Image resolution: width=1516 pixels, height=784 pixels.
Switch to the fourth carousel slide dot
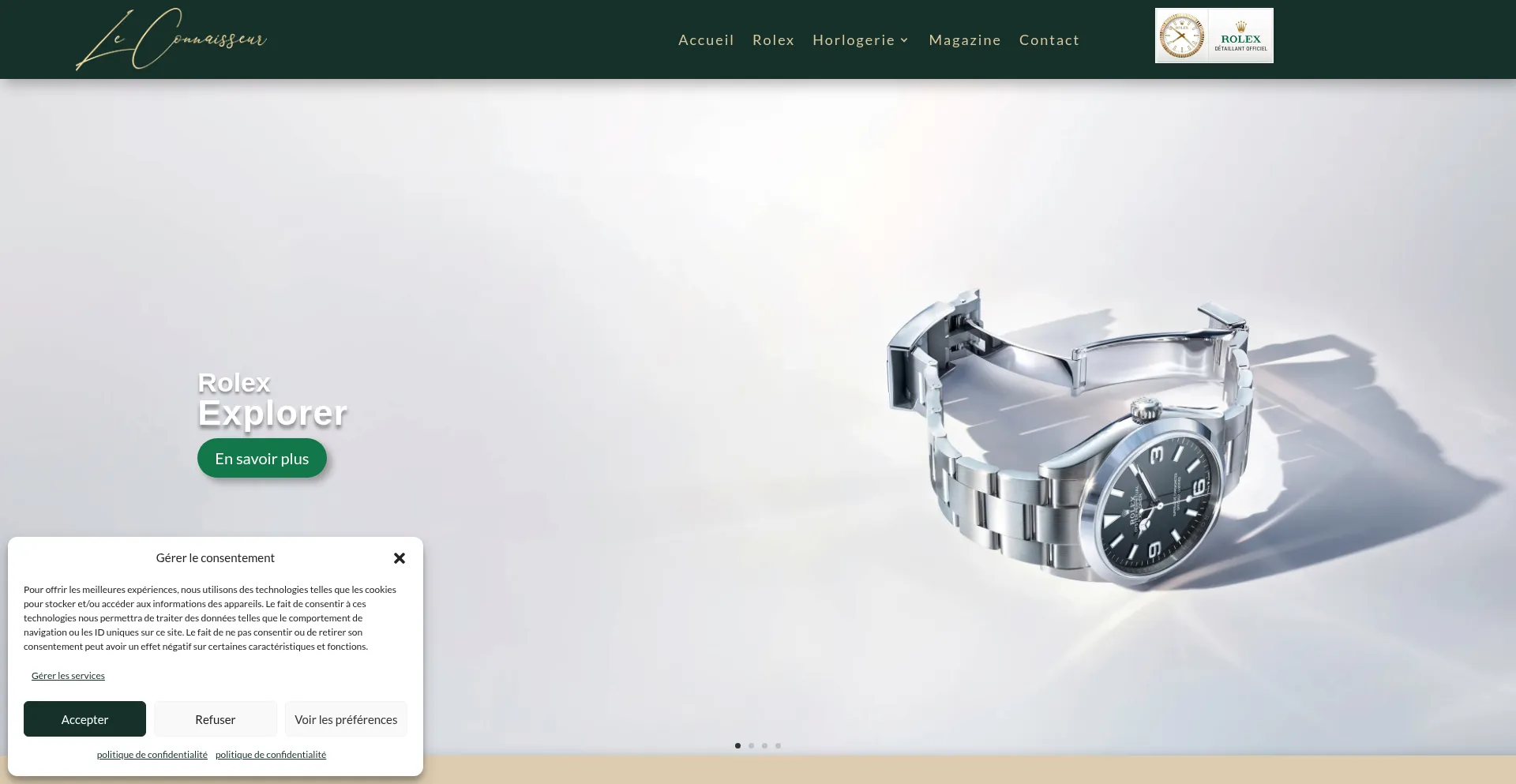(x=778, y=745)
